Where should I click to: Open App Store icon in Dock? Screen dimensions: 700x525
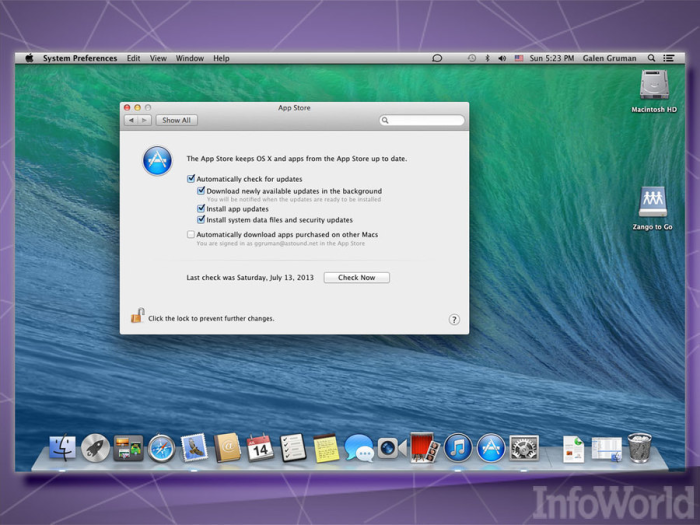[x=491, y=448]
